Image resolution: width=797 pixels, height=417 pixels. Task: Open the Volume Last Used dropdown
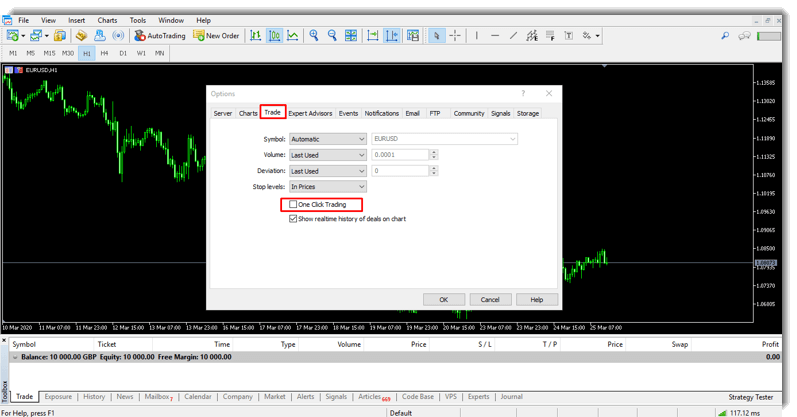click(327, 155)
